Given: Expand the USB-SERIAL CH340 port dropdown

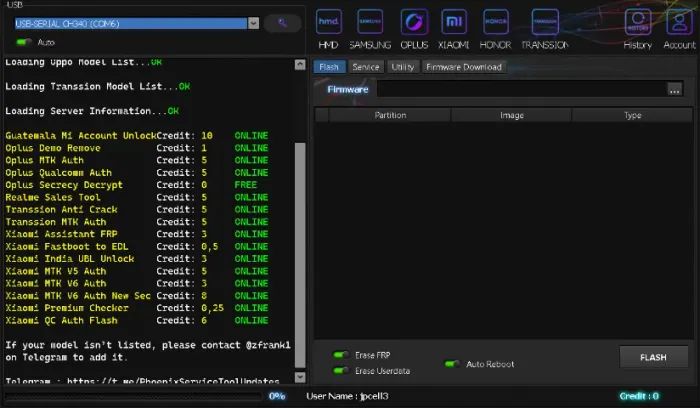Looking at the screenshot, I should pyautogui.click(x=253, y=23).
